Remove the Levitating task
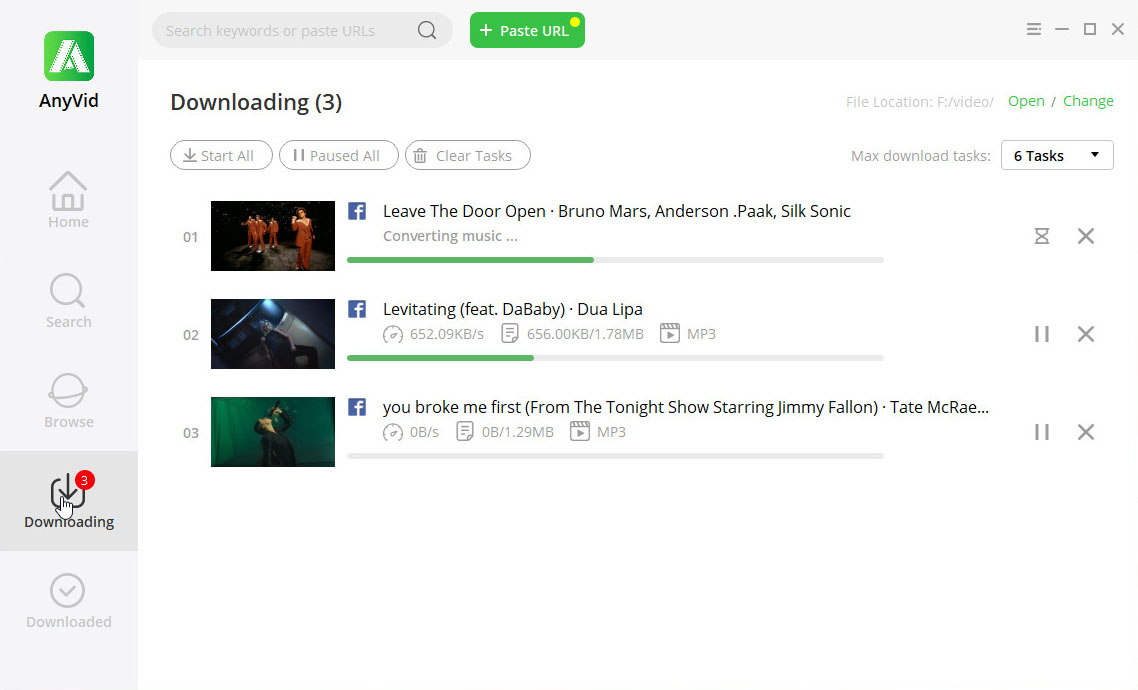Image resolution: width=1138 pixels, height=690 pixels. click(1086, 334)
